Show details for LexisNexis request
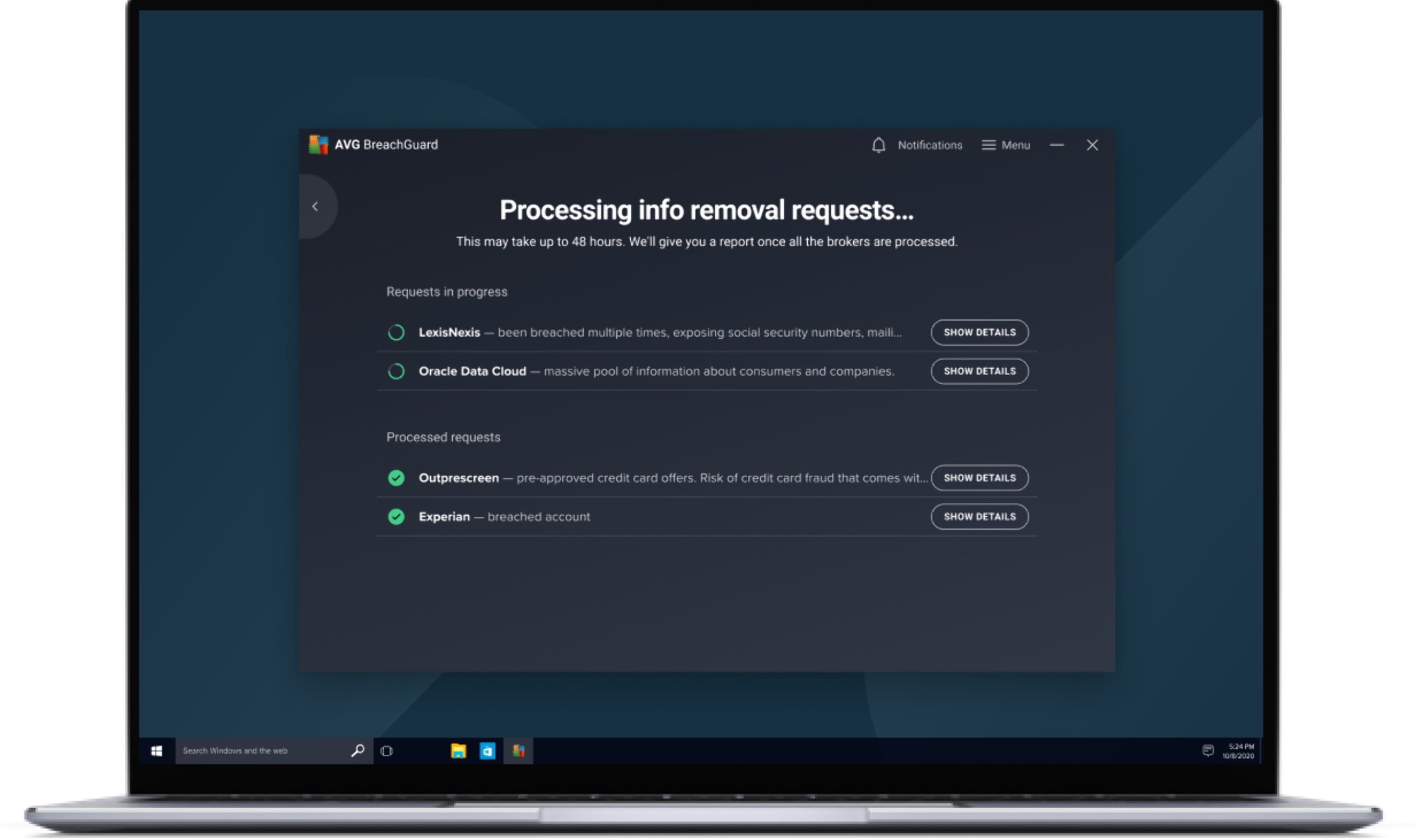 pyautogui.click(x=980, y=333)
